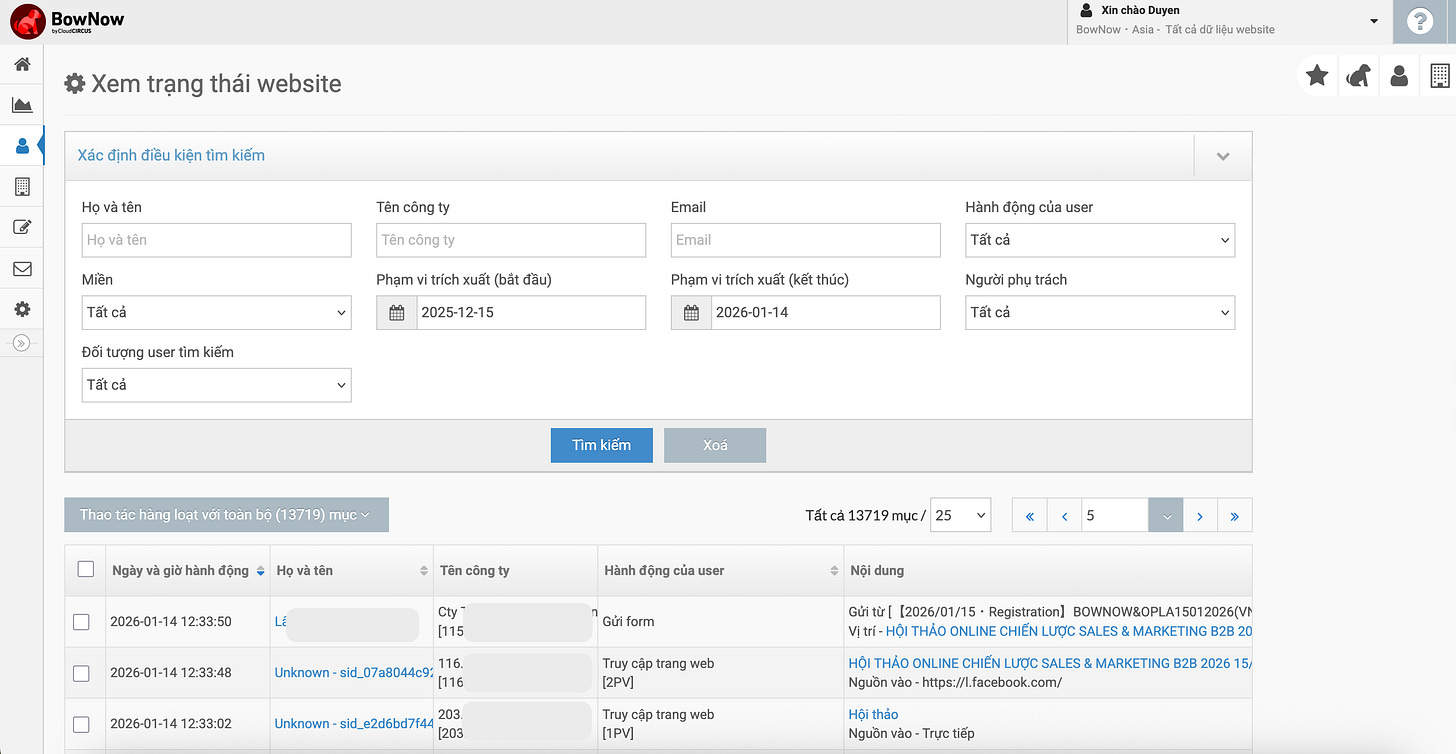Open HỘI THẢO ONLINE link in second row
The image size is (1456, 754).
pyautogui.click(x=1050, y=664)
